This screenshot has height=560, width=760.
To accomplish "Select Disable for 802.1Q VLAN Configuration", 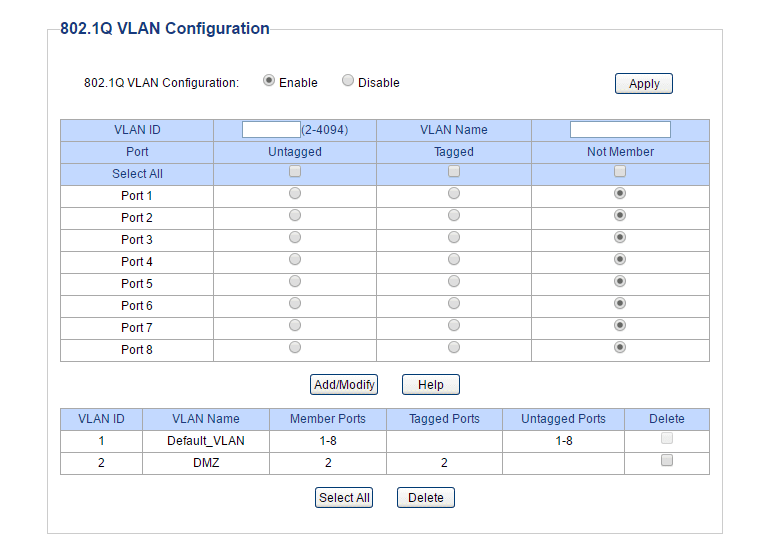I will (x=348, y=80).
